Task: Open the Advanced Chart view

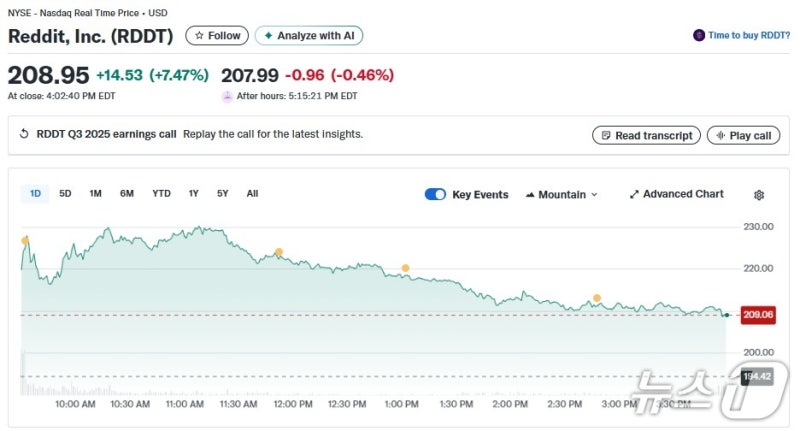Action: (676, 194)
